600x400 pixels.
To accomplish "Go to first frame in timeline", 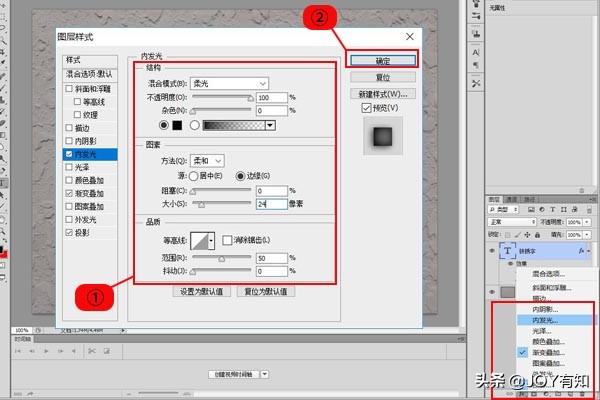I will (18, 351).
